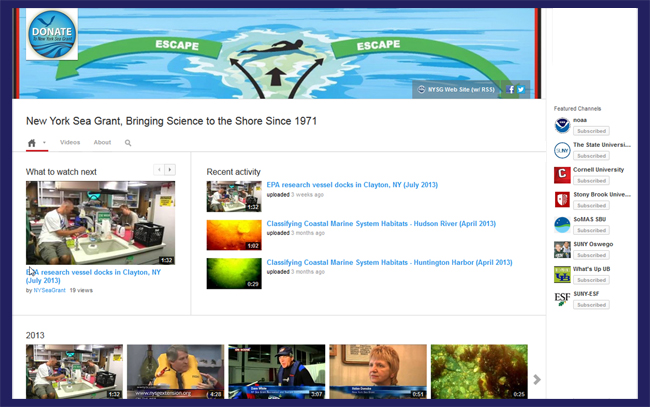650x407 pixels.
Task: Open the 1:32 lab video in the 2013 row
Action: tap(74, 372)
